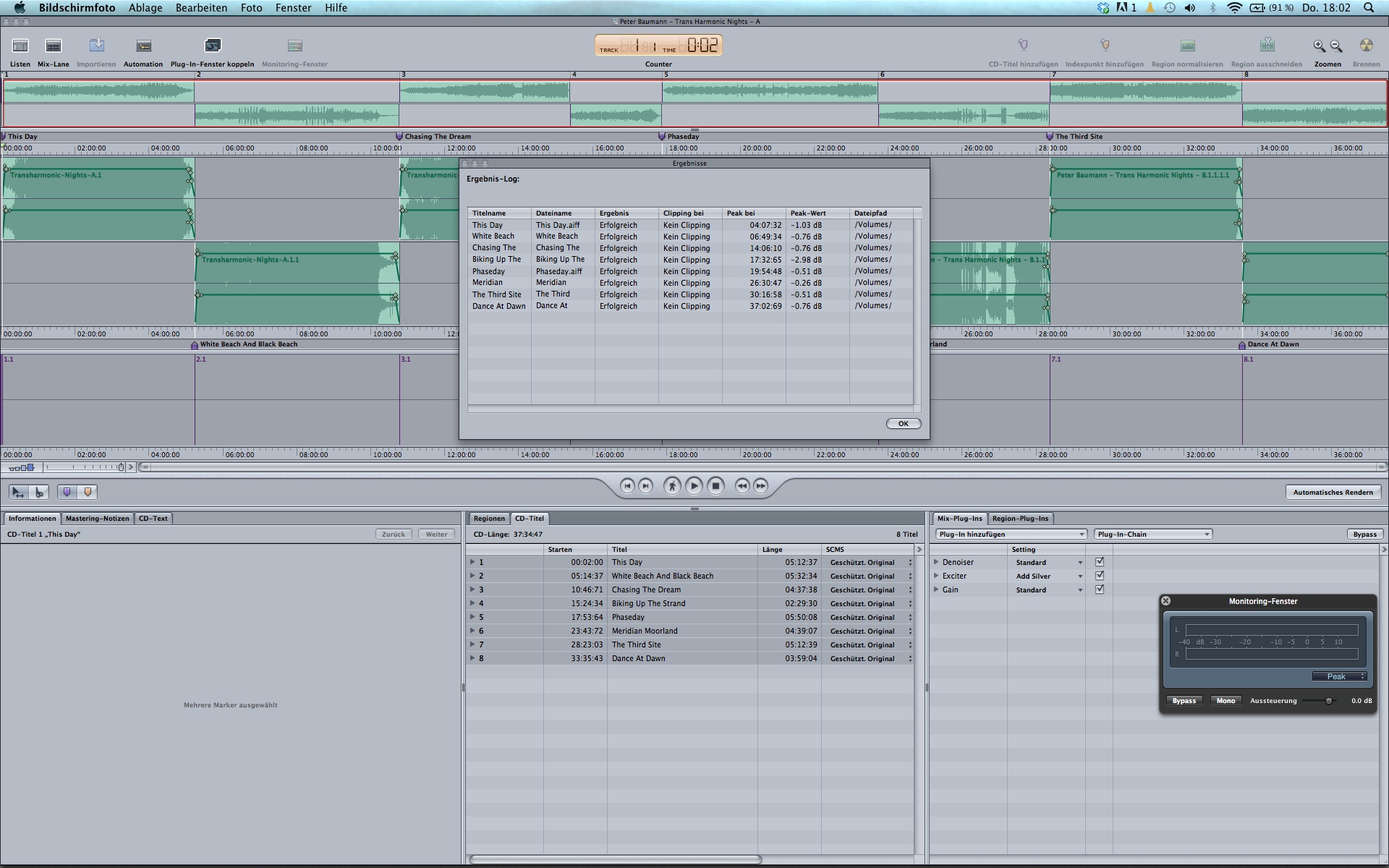
Task: Open the Automation toolbar icon
Action: point(143,46)
